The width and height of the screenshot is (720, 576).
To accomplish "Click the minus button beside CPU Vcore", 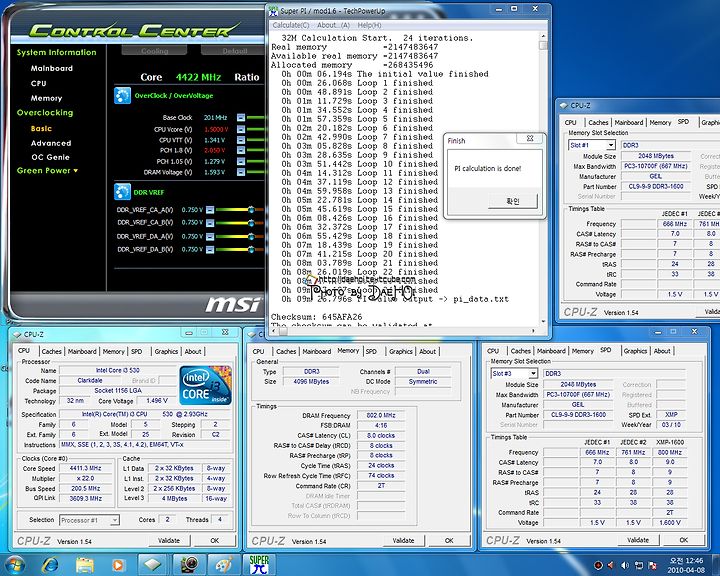I will [241, 130].
